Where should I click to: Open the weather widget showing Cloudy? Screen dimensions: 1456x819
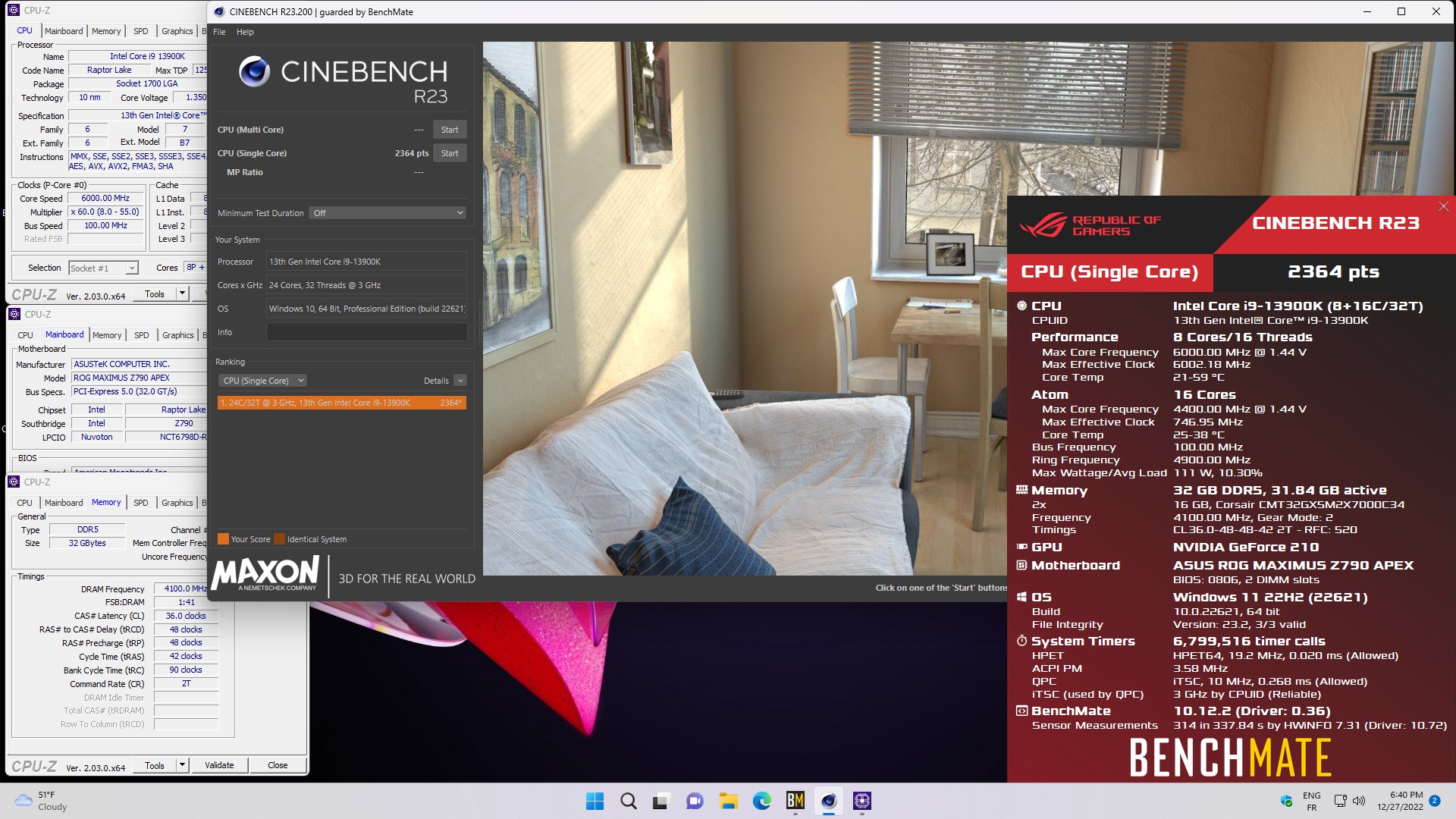pos(42,801)
